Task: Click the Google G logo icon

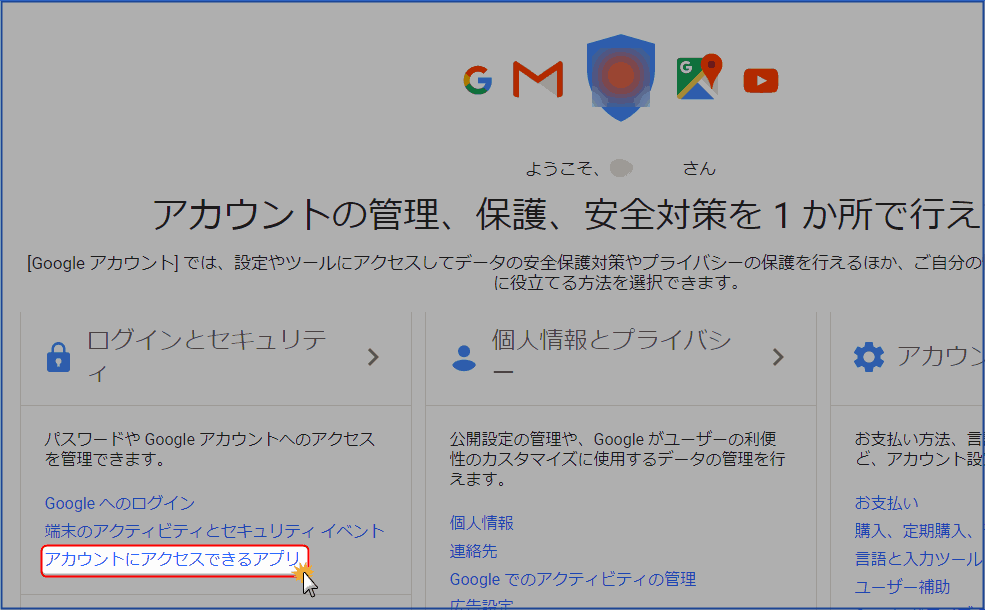Action: (x=478, y=80)
